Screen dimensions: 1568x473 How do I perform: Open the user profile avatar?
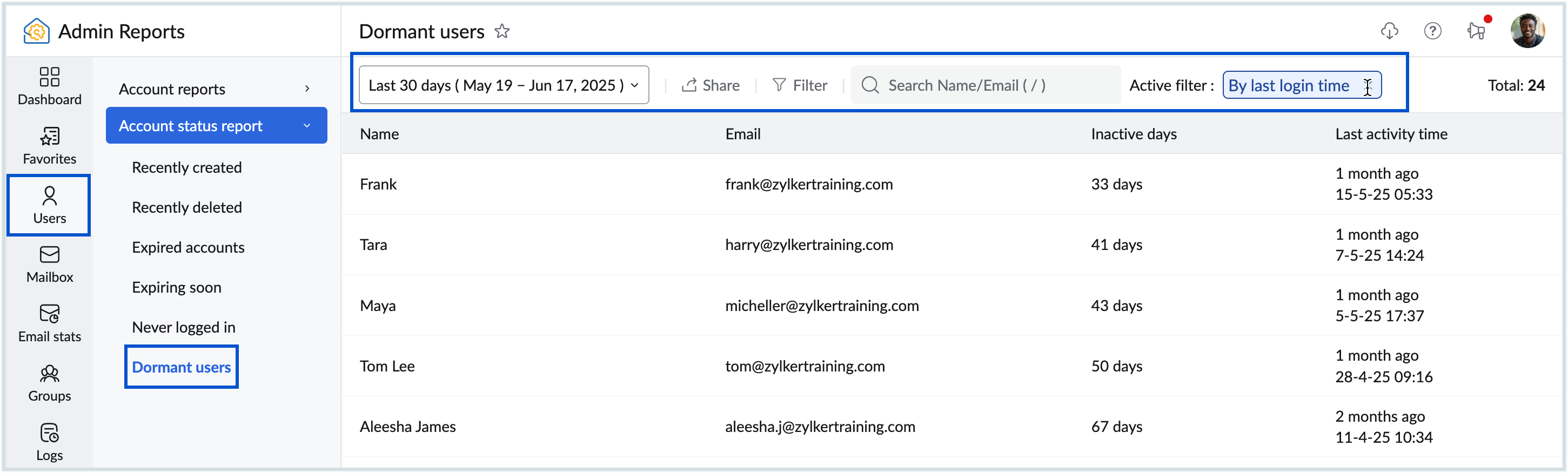point(1526,31)
